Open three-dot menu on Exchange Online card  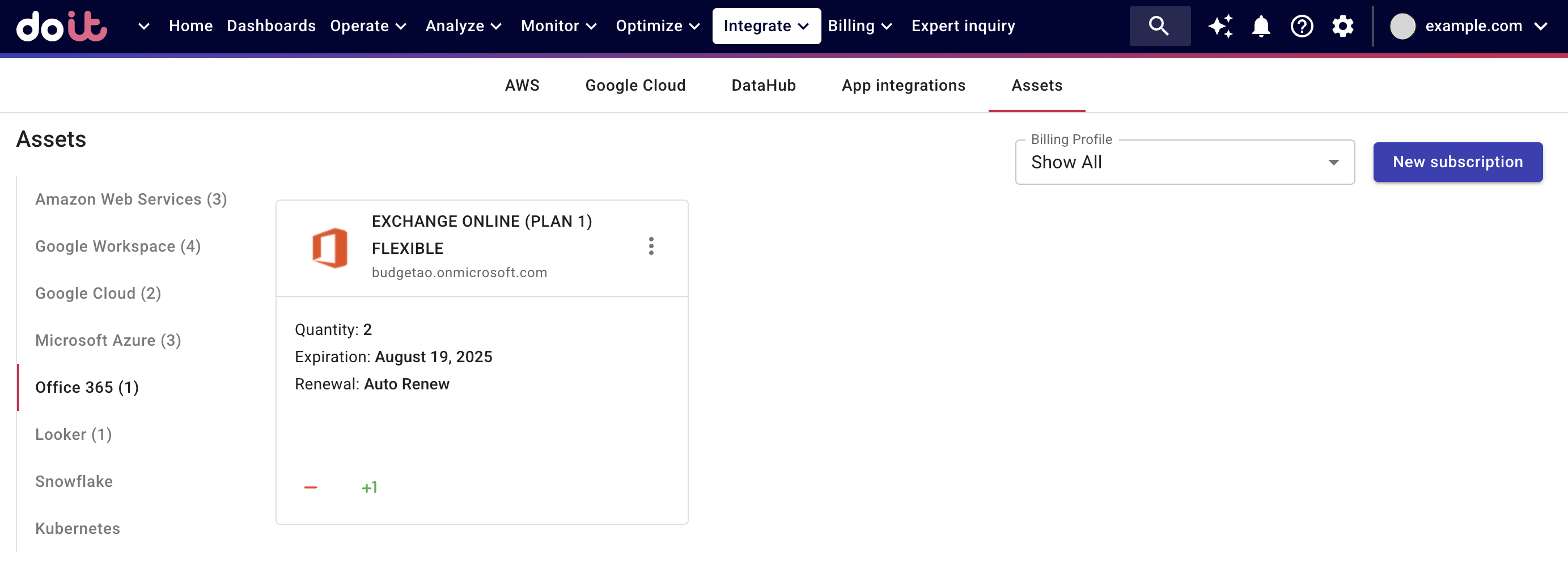click(651, 247)
